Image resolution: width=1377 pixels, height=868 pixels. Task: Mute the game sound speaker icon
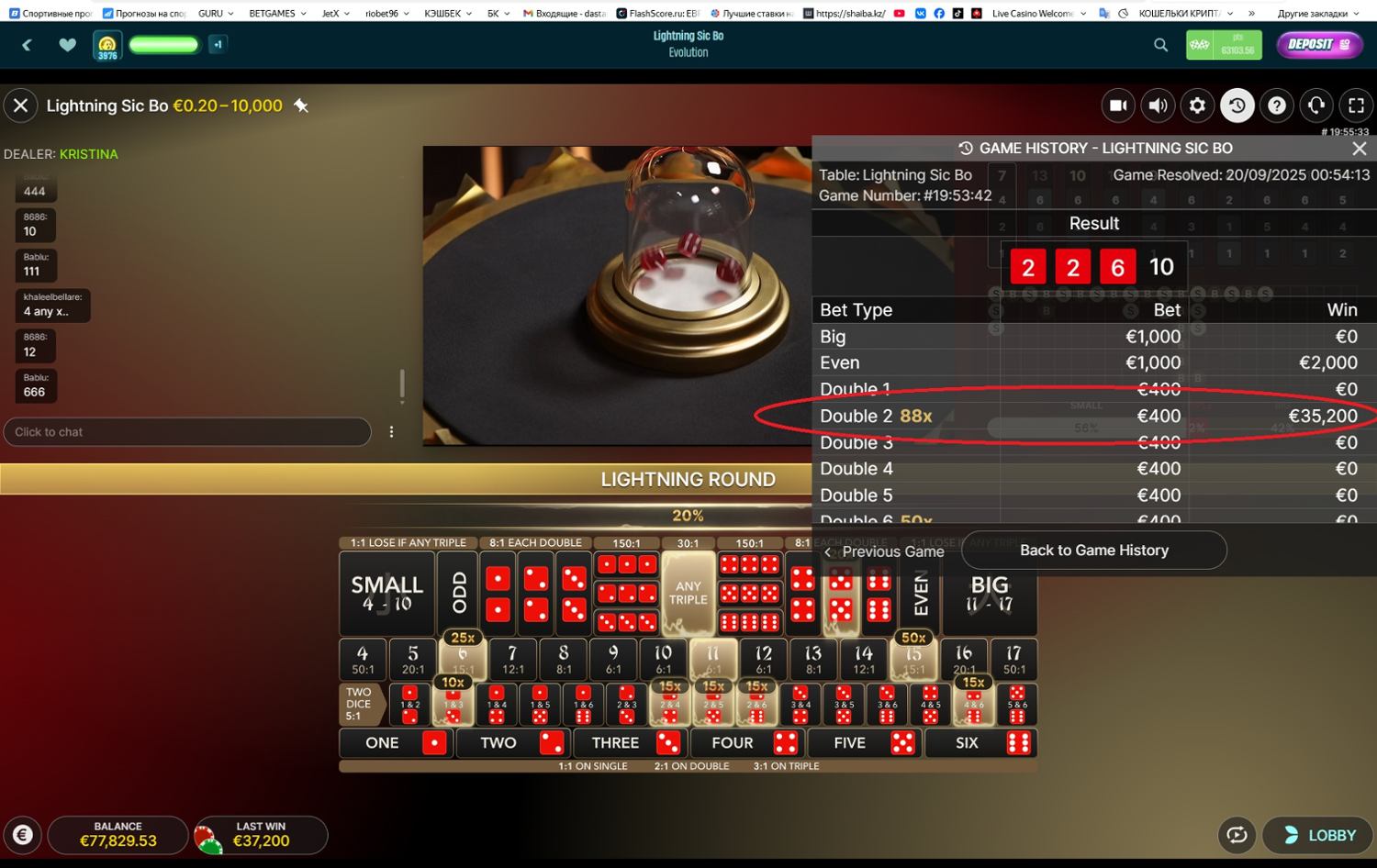(x=1158, y=106)
